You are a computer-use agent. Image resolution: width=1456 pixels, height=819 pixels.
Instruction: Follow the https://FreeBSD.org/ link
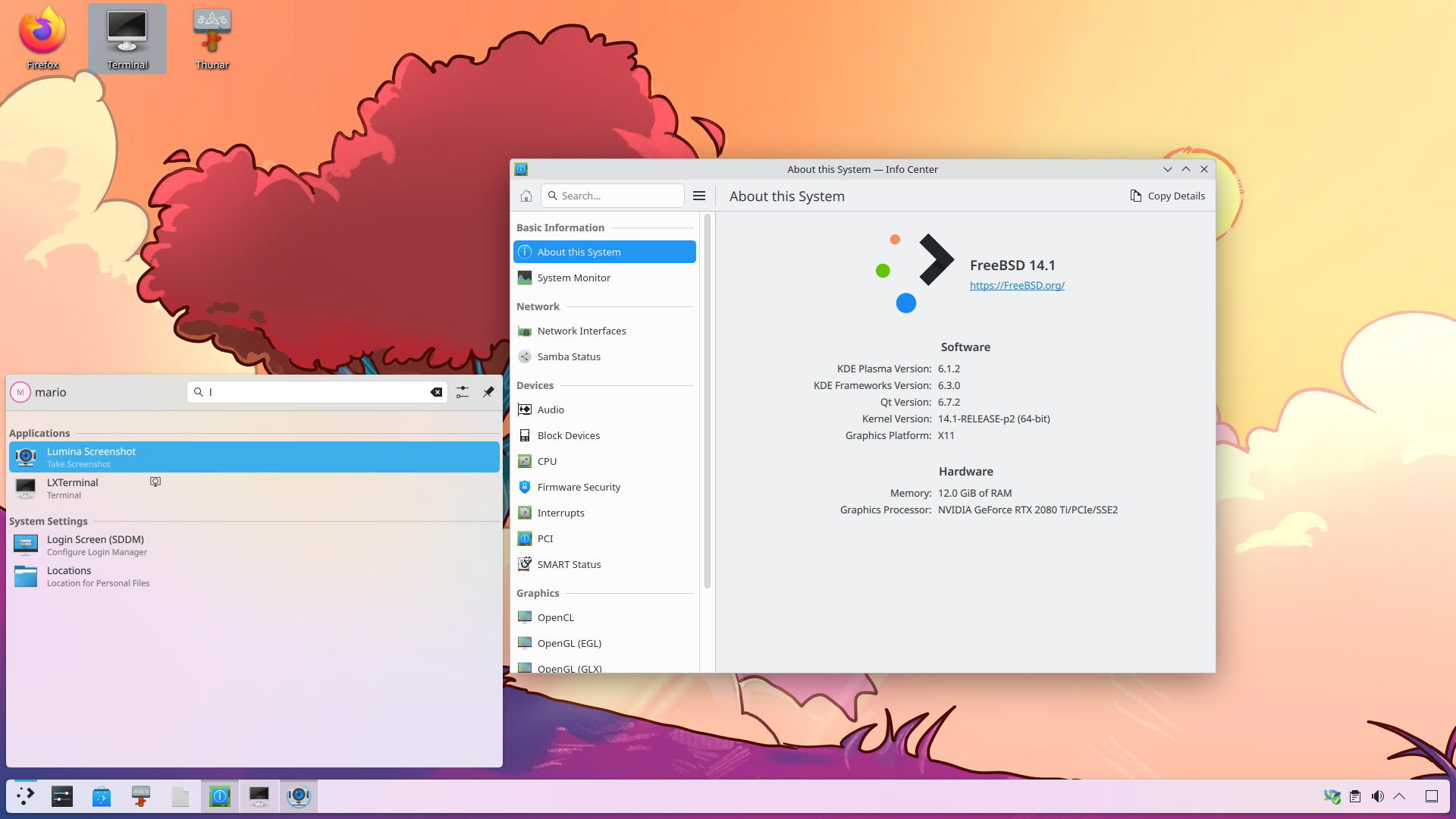1017,285
